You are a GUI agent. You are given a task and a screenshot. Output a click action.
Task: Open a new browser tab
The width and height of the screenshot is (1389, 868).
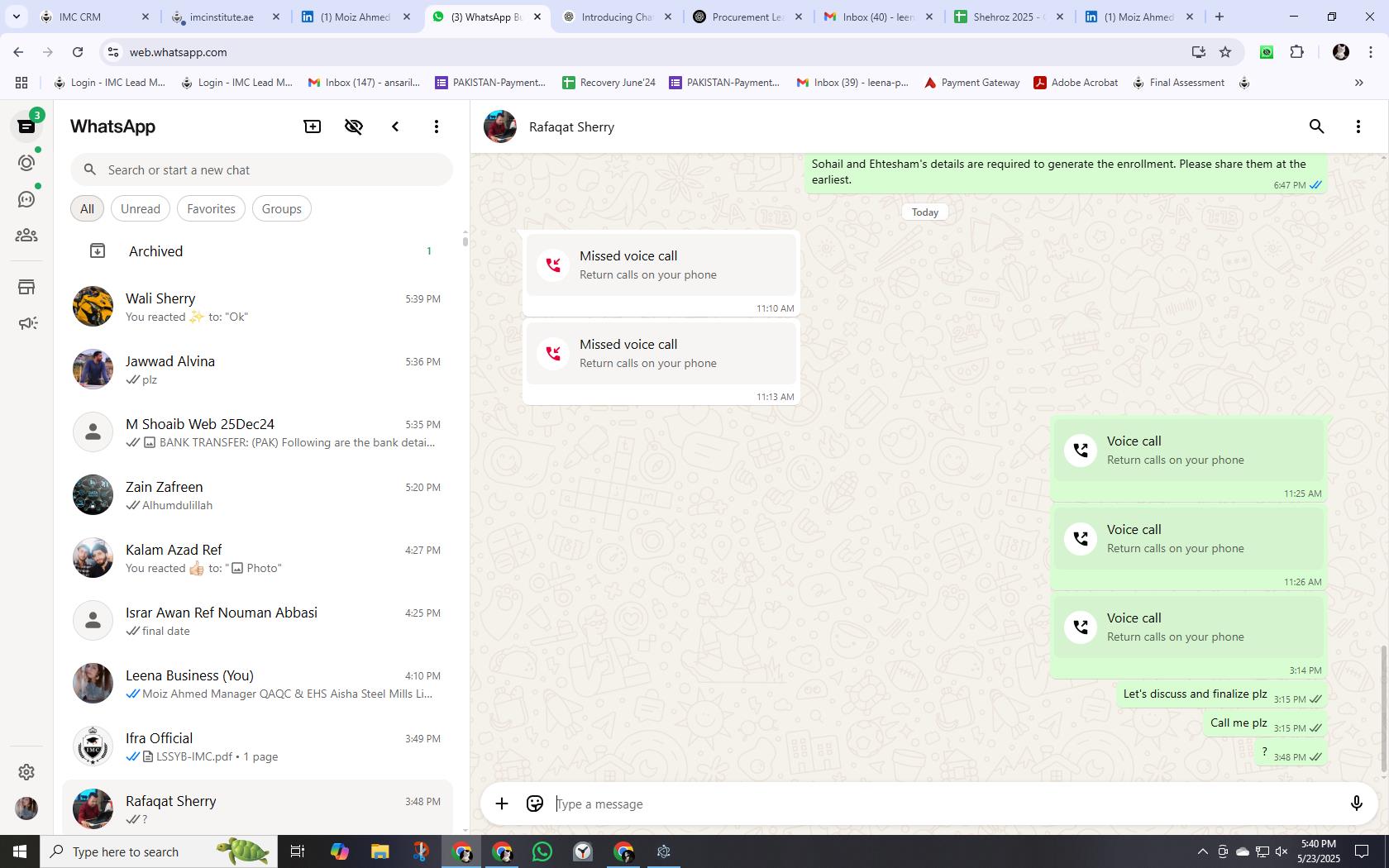point(1219,17)
